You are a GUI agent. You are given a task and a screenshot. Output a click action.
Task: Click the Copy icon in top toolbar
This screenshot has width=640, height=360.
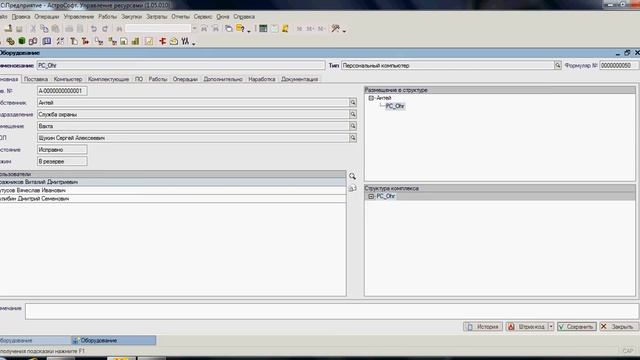click(44, 29)
